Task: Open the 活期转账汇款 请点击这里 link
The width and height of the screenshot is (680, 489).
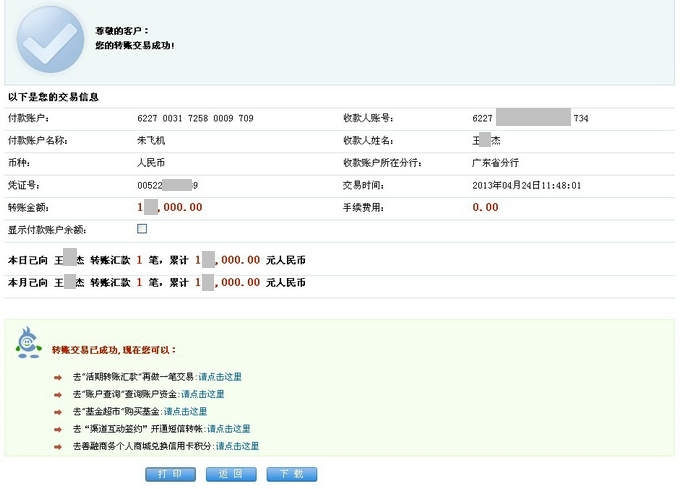Action: (x=219, y=377)
